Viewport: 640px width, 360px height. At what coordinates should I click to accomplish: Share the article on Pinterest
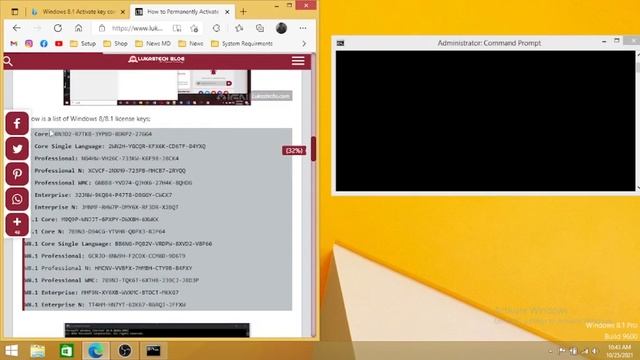coord(17,174)
